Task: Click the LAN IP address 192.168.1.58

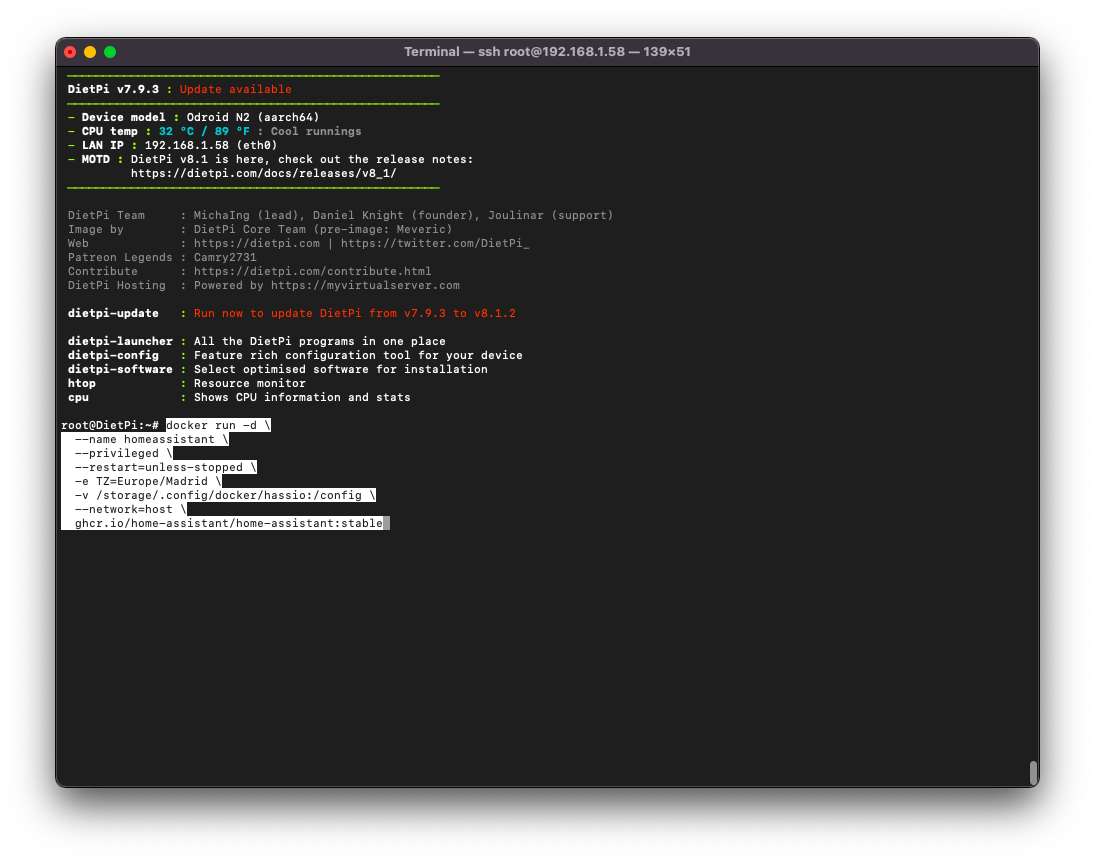Action: tap(186, 145)
